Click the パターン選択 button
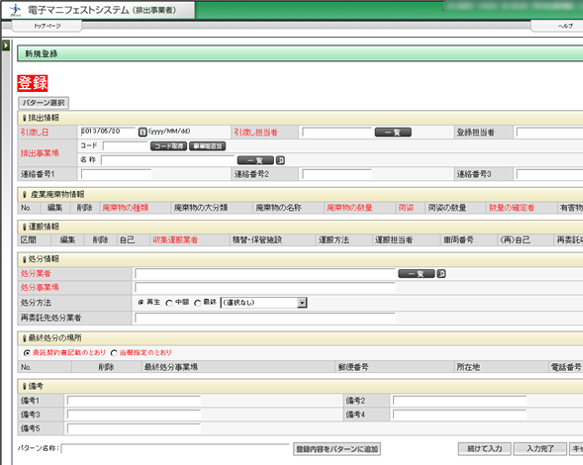The height and width of the screenshot is (465, 583). (44, 103)
